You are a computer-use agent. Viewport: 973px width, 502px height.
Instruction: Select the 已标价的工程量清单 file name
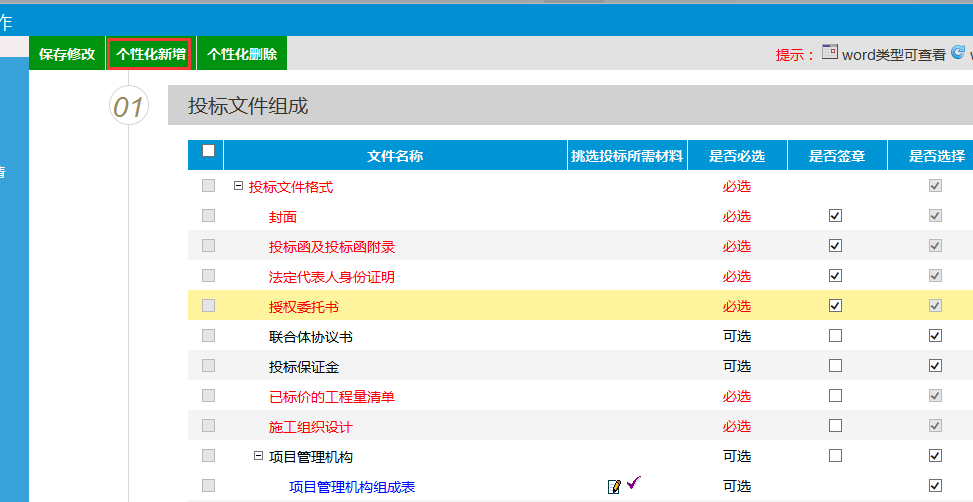click(332, 397)
